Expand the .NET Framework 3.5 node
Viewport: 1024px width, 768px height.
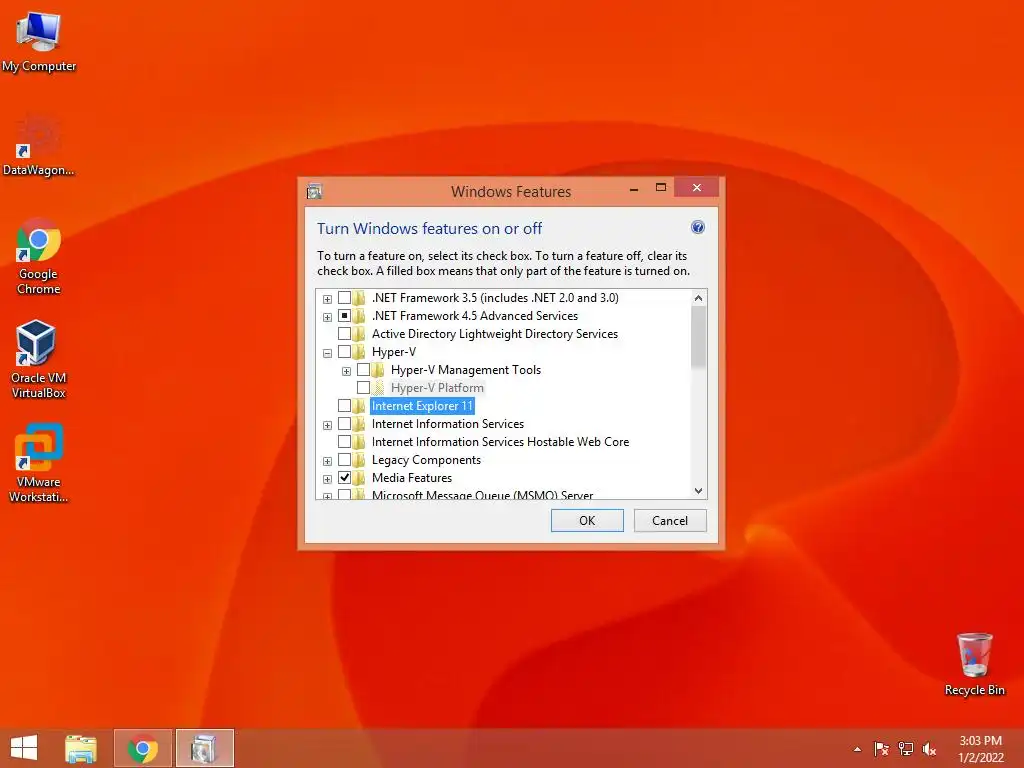pyautogui.click(x=327, y=299)
